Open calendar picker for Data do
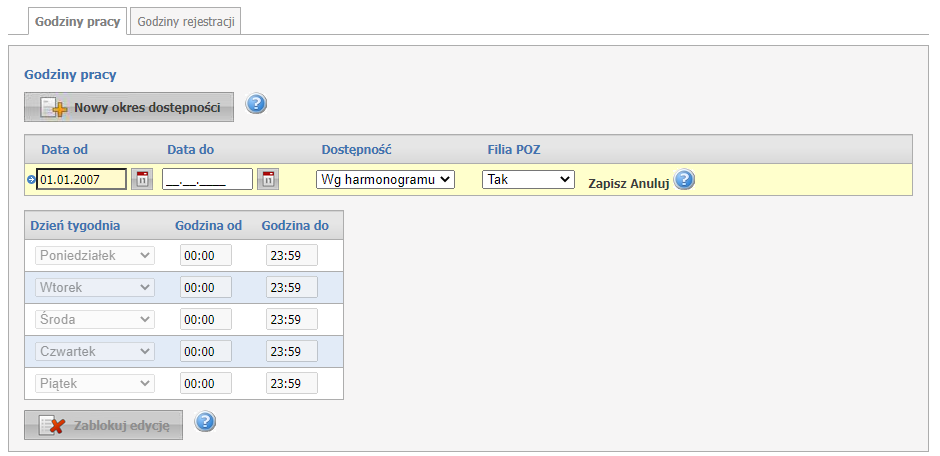This screenshot has height=456, width=940. tap(268, 179)
